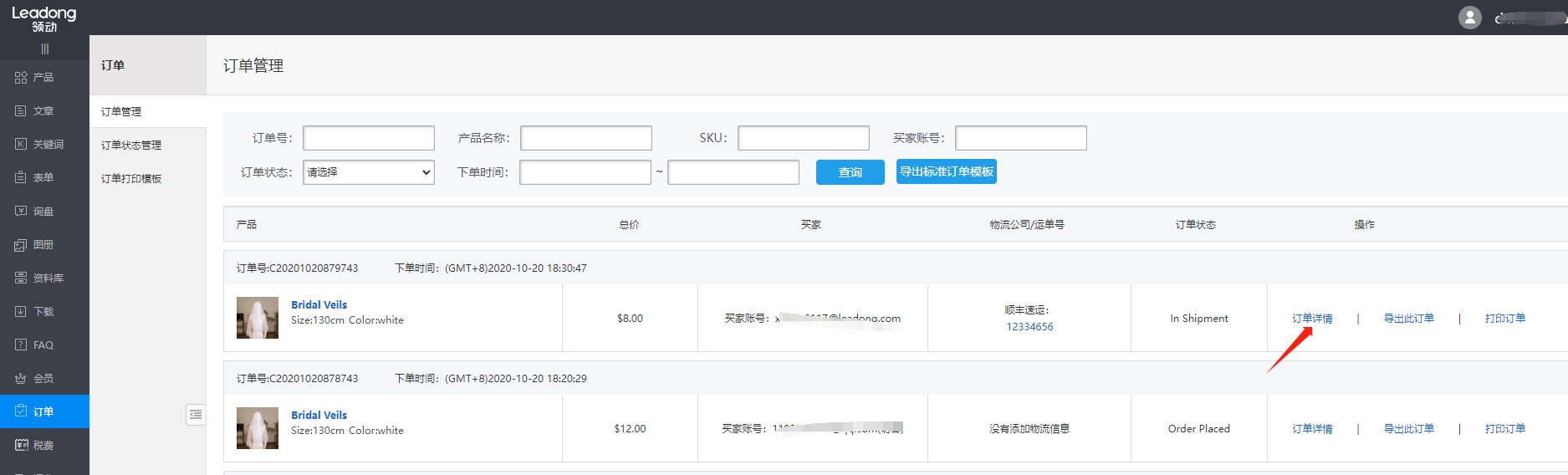The height and width of the screenshot is (475, 1568).
Task: Select the 关键词 (Keywords) sidebar icon
Action: (x=21, y=145)
